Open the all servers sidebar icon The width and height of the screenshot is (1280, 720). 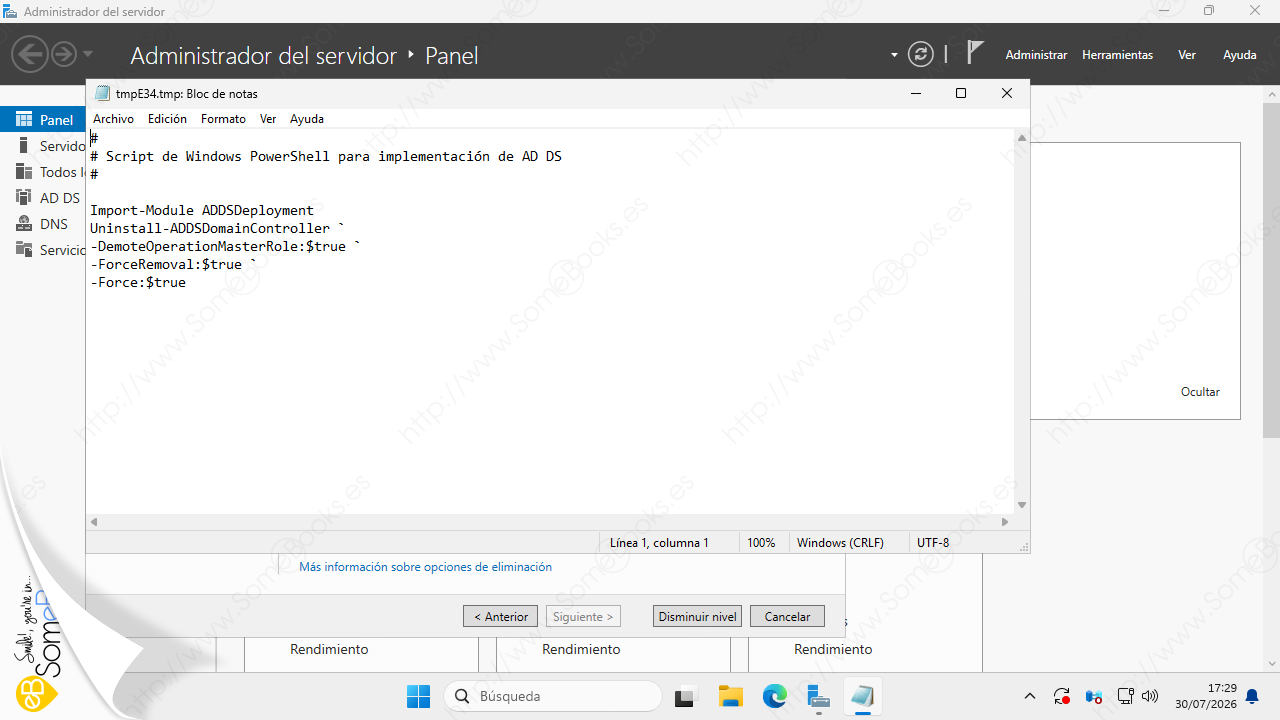(25, 172)
